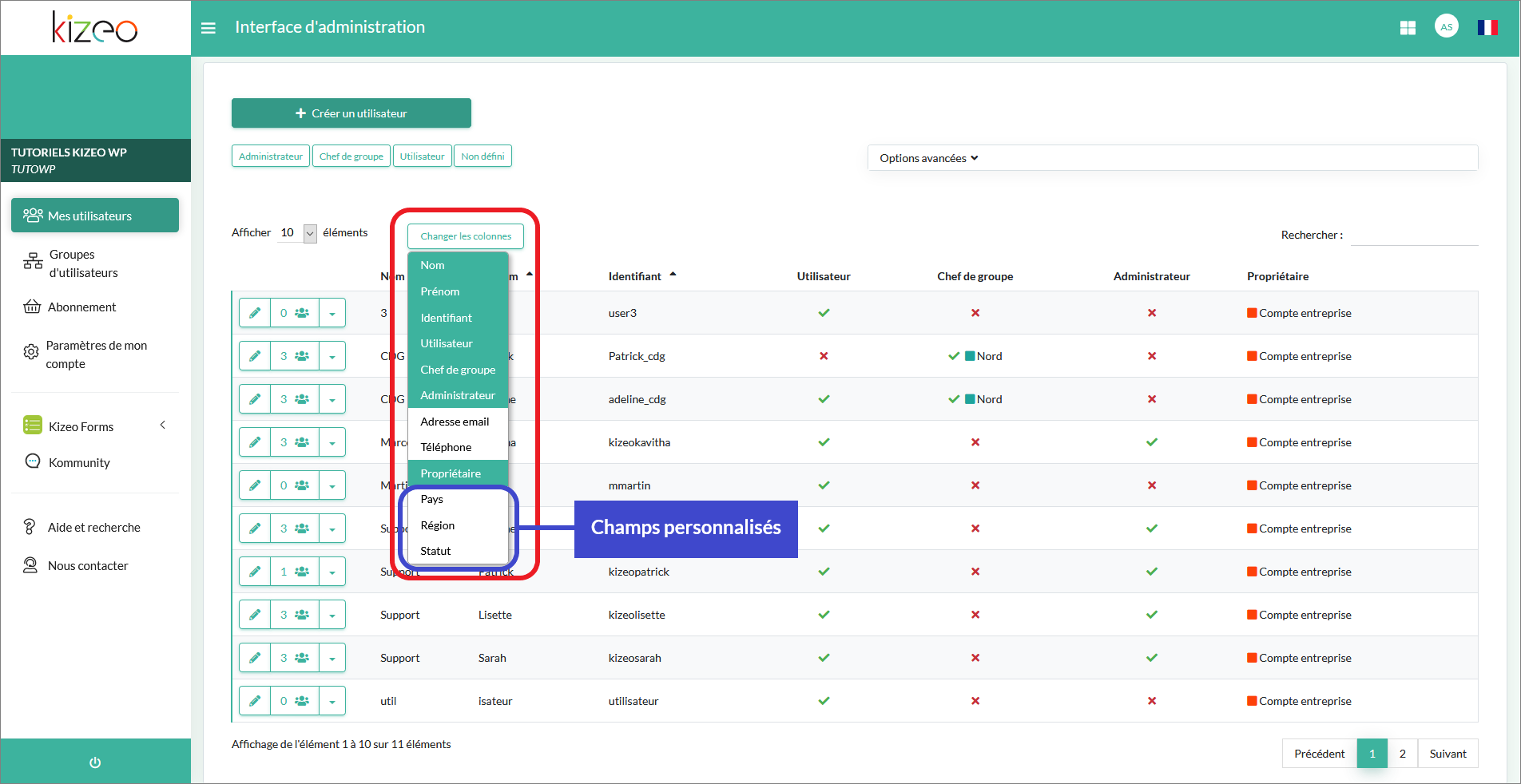Screen dimensions: 1521x784
Task: View groups of kizeosarah
Action: (x=295, y=658)
